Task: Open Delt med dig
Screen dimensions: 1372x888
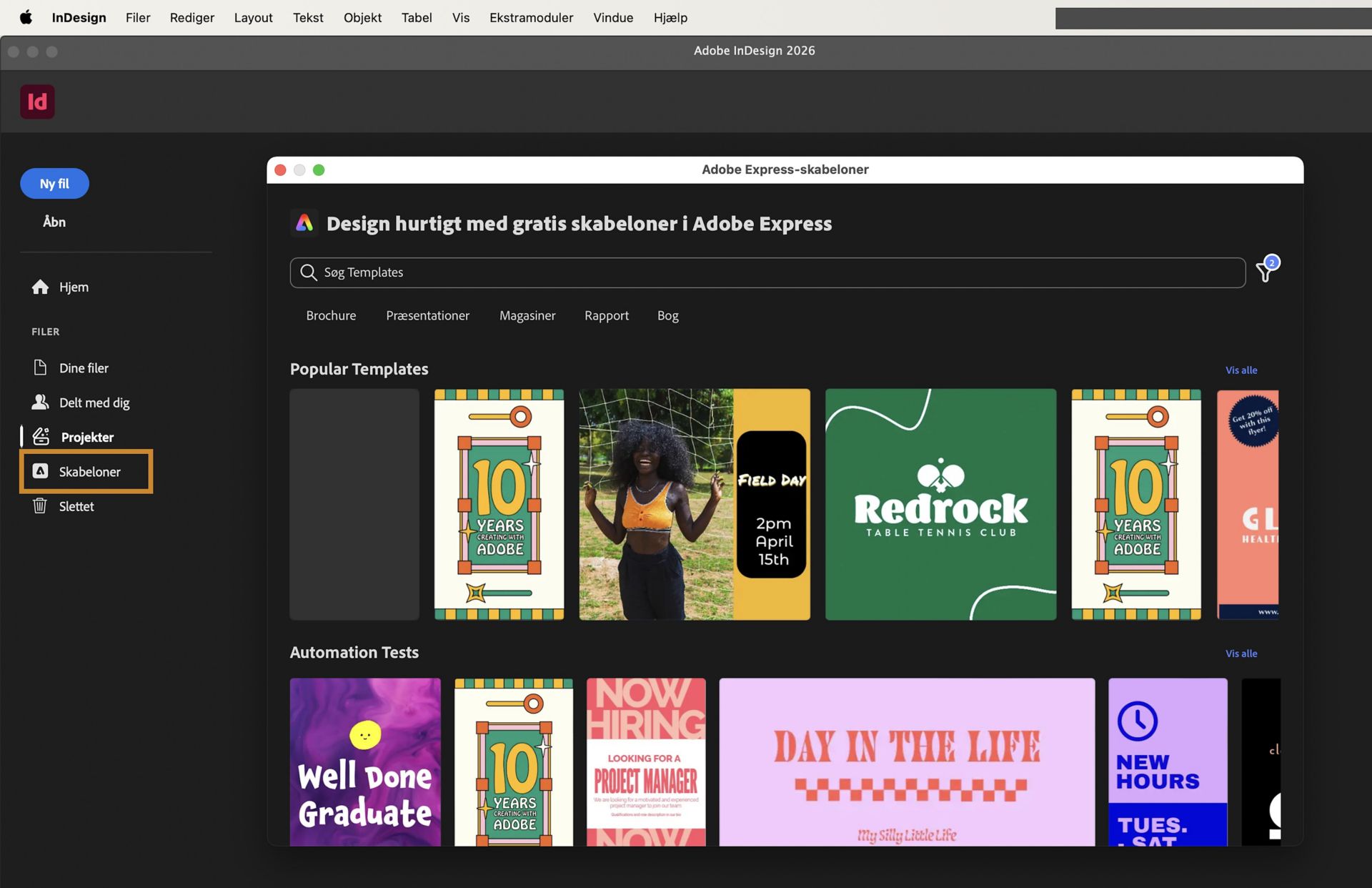Action: pos(94,403)
